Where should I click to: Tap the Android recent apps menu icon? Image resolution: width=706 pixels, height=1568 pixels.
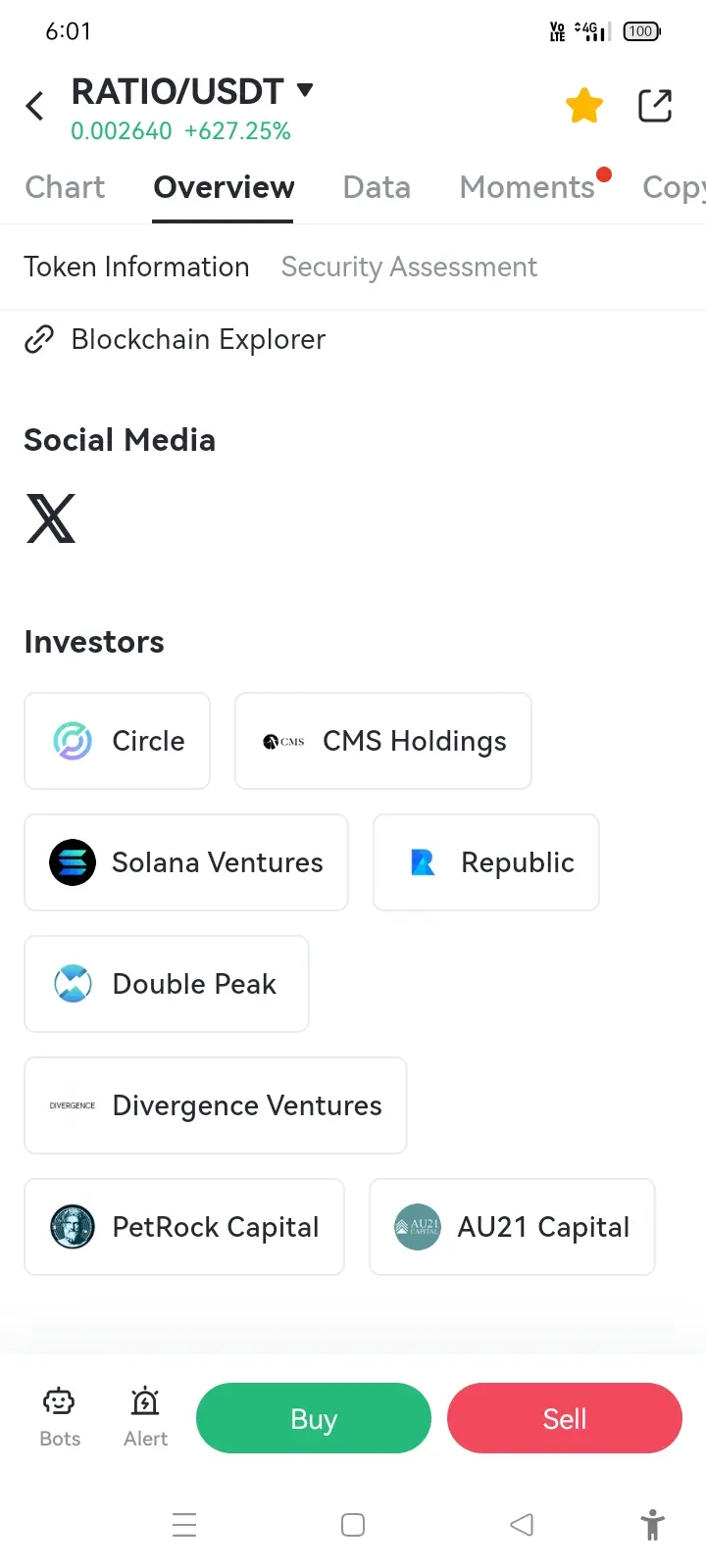coord(184,1525)
